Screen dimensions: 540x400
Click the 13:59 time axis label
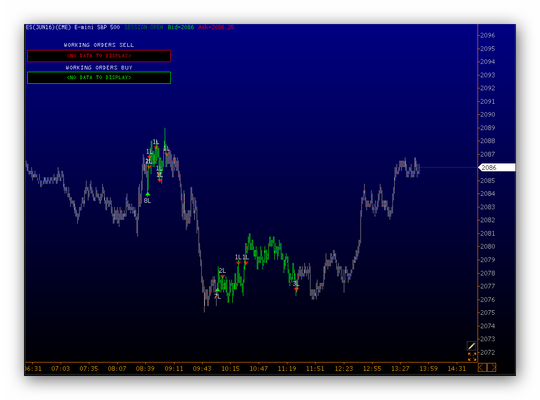click(x=428, y=369)
